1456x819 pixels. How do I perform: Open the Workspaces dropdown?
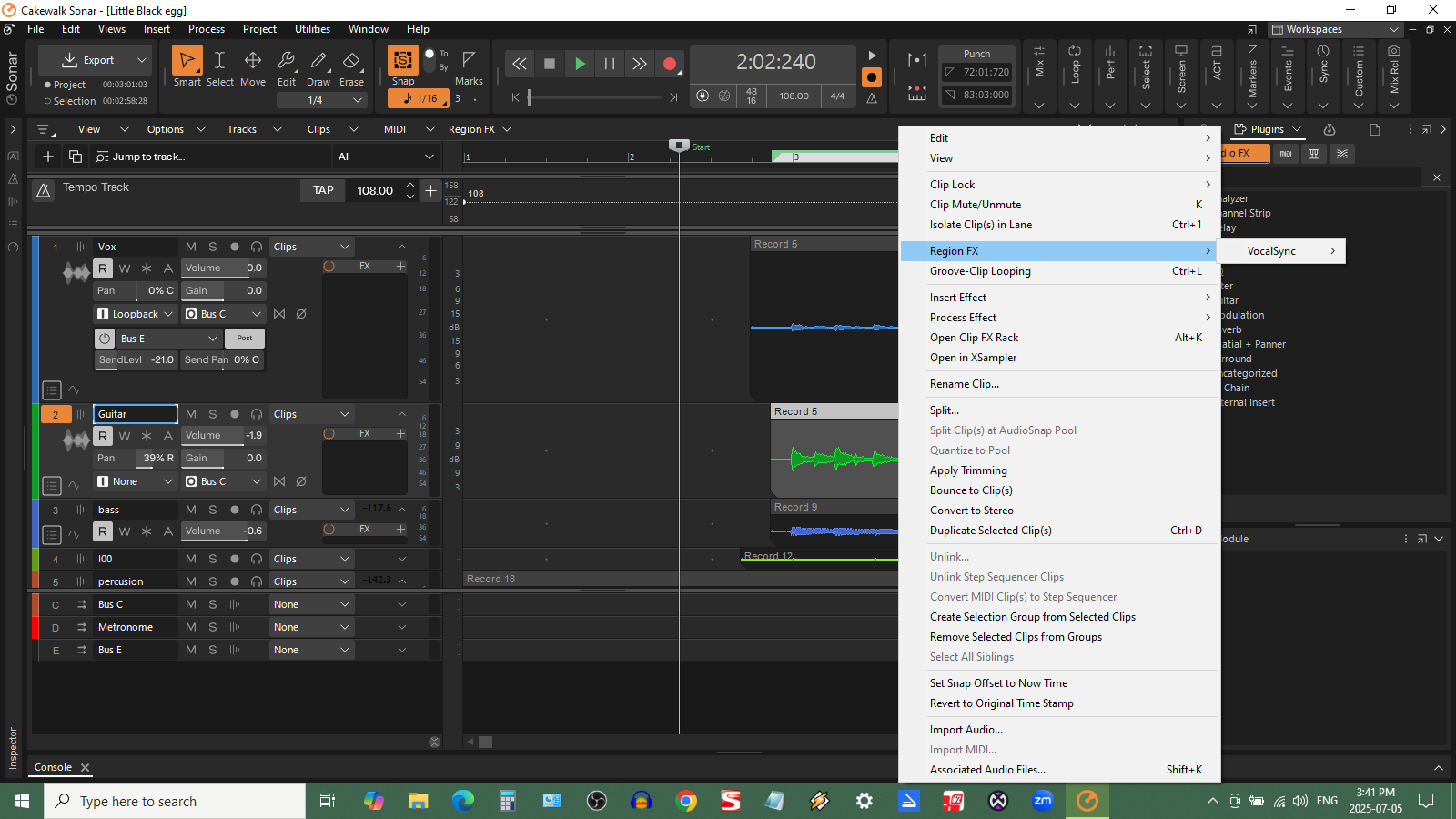pyautogui.click(x=1335, y=29)
